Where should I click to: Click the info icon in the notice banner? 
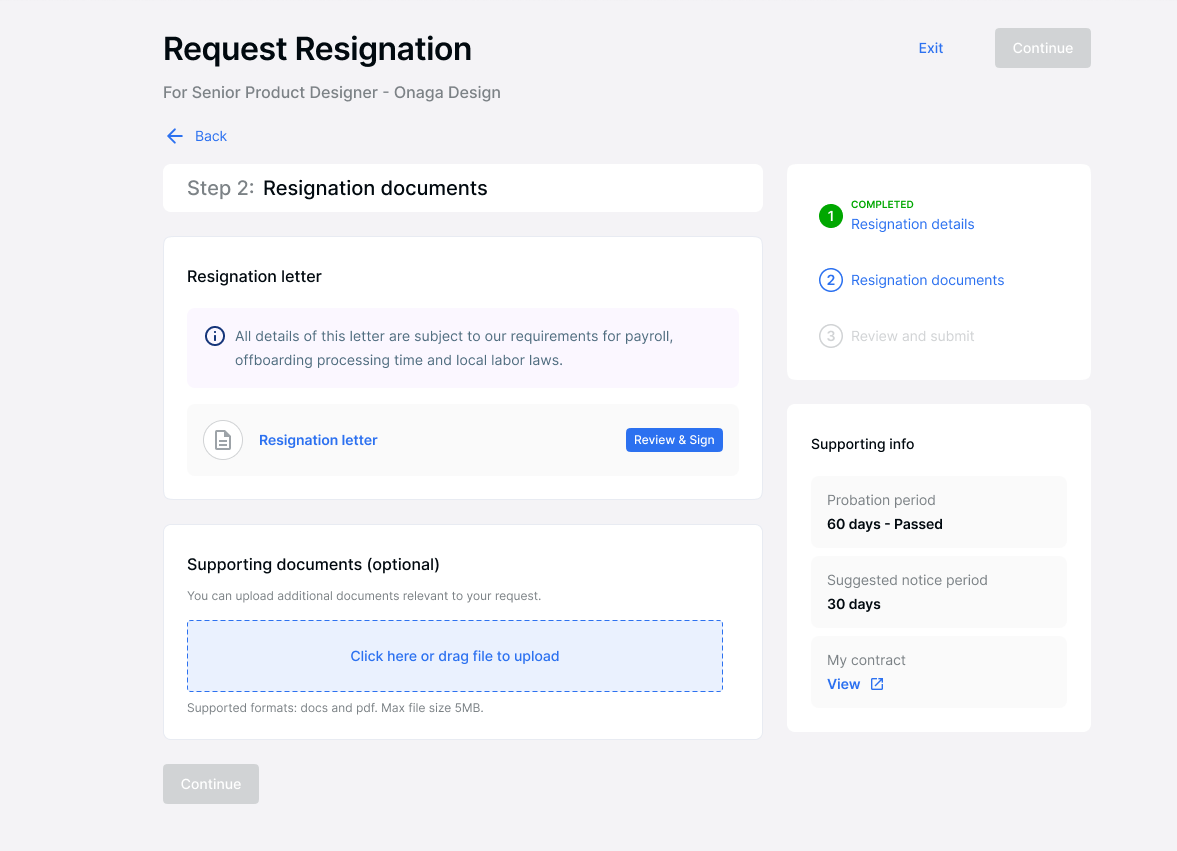[x=215, y=336]
